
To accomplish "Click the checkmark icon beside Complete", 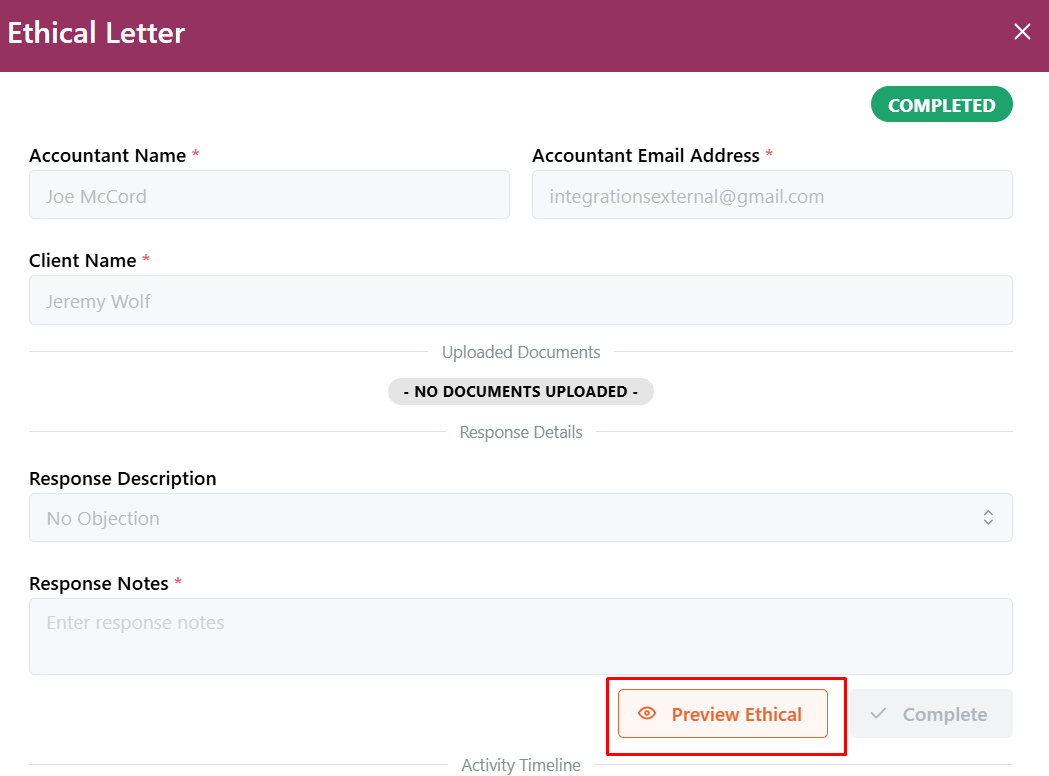I will click(879, 714).
